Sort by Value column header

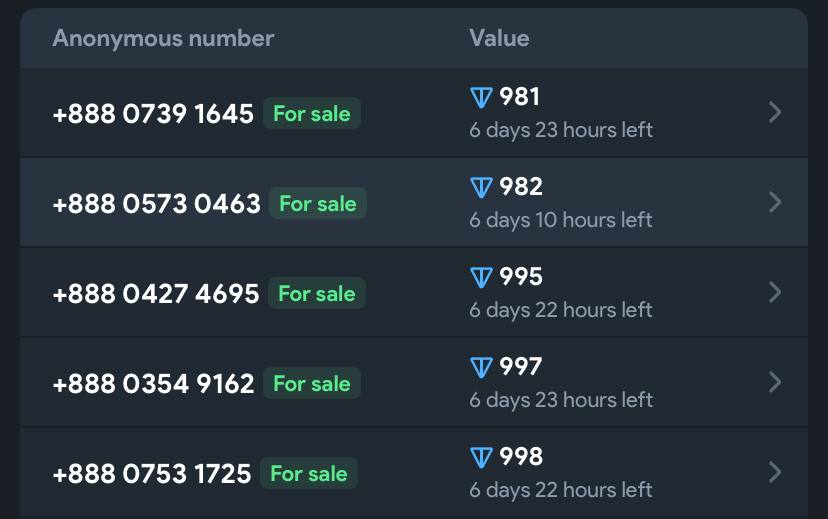pyautogui.click(x=499, y=39)
